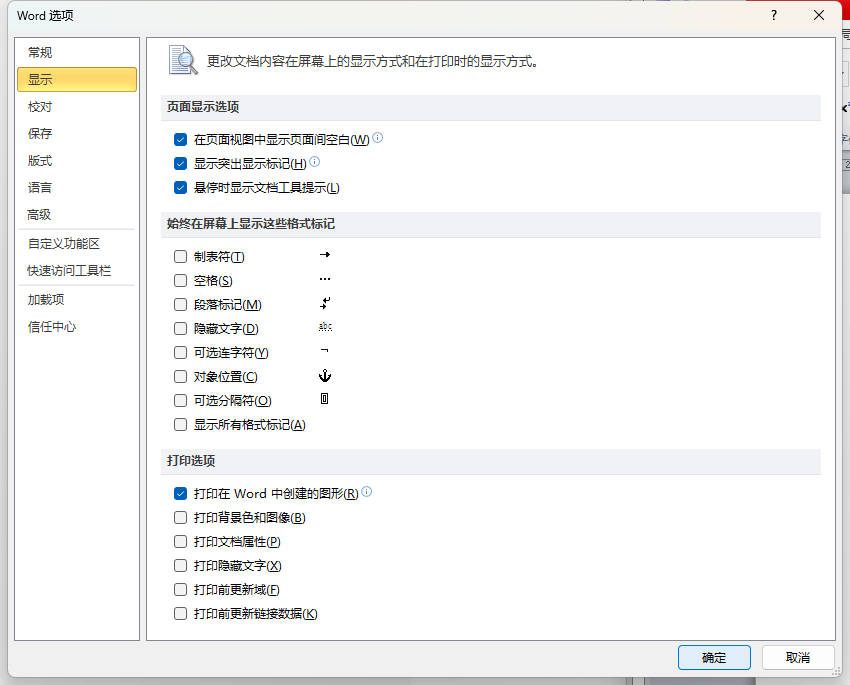Screen dimensions: 850x685
Task: Enable 打印文档属性 checkbox
Action: (x=181, y=541)
